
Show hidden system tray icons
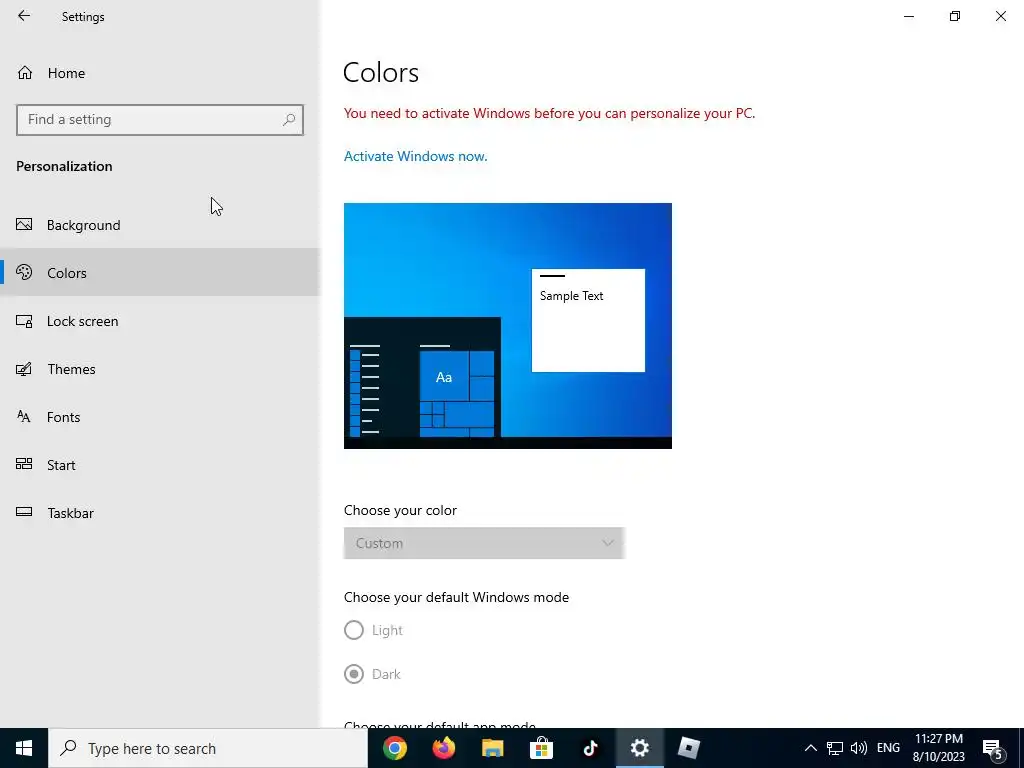(x=810, y=748)
